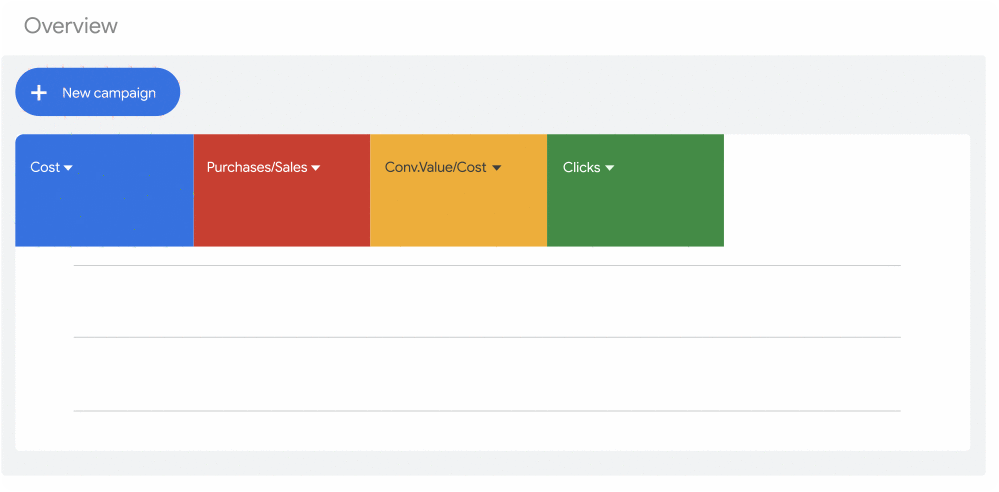Screen dimensions: 999x492
Task: Select the Purchases/Sales metric label
Action: click(256, 167)
